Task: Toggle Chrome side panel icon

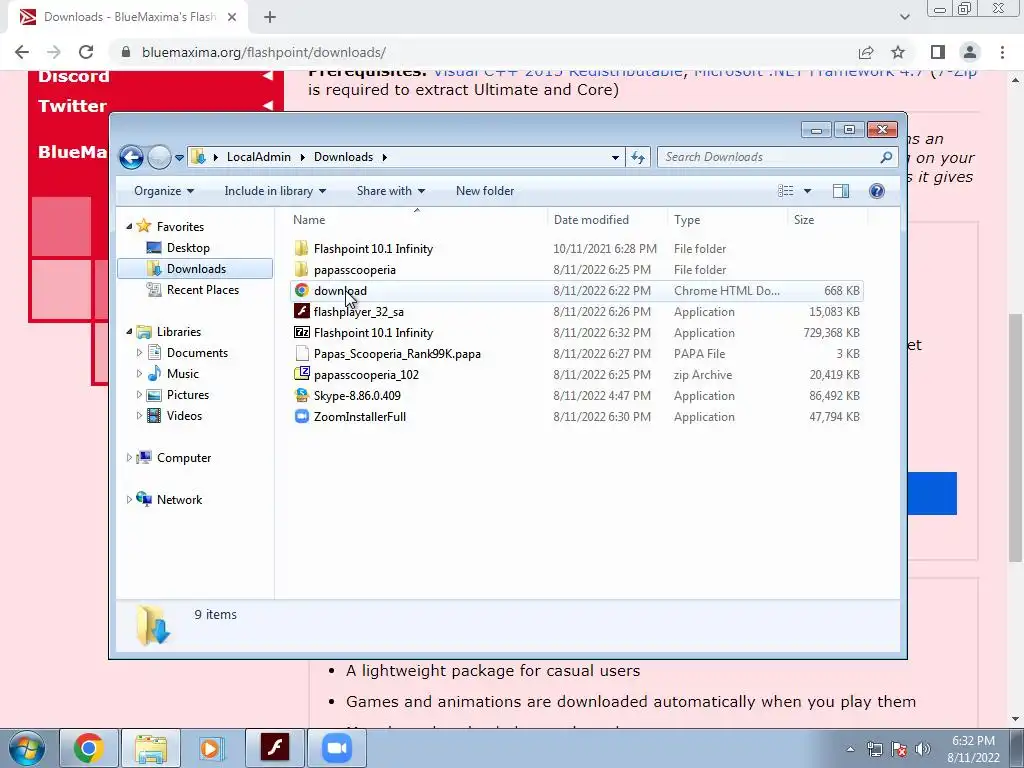Action: click(938, 52)
